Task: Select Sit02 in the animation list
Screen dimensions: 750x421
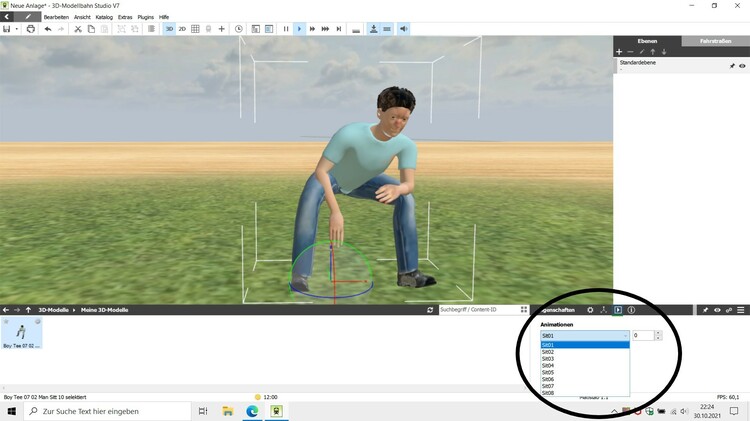Action: [x=585, y=352]
